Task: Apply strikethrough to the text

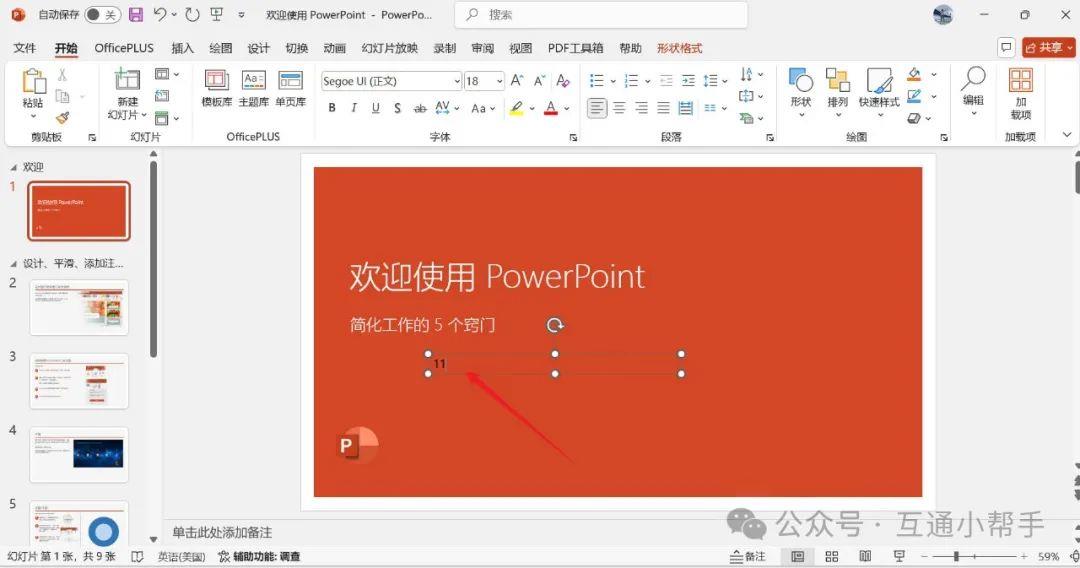Action: point(419,108)
